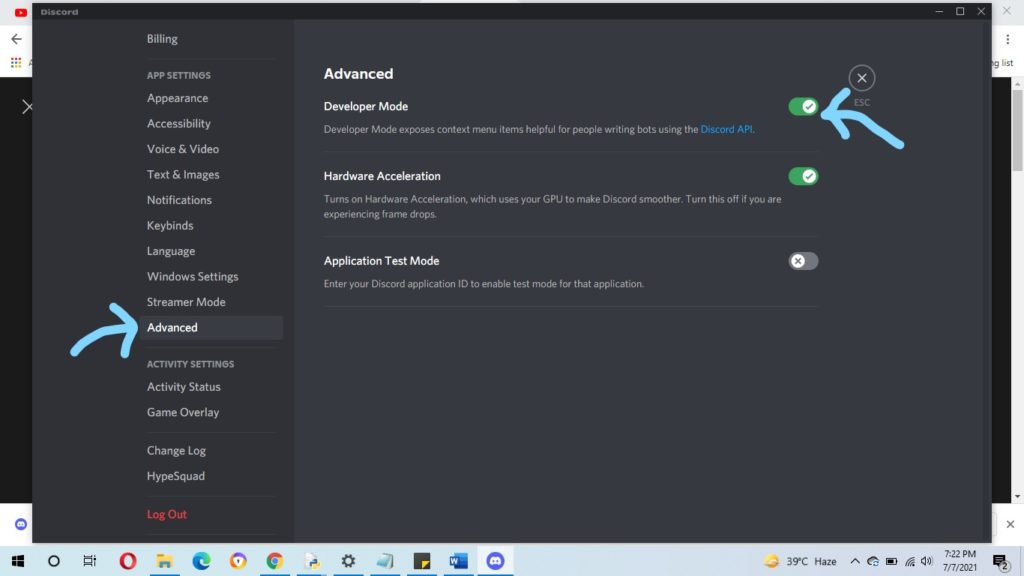Close the browser bottom bar X
Viewport: 1024px width, 576px height.
pyautogui.click(x=1010, y=524)
